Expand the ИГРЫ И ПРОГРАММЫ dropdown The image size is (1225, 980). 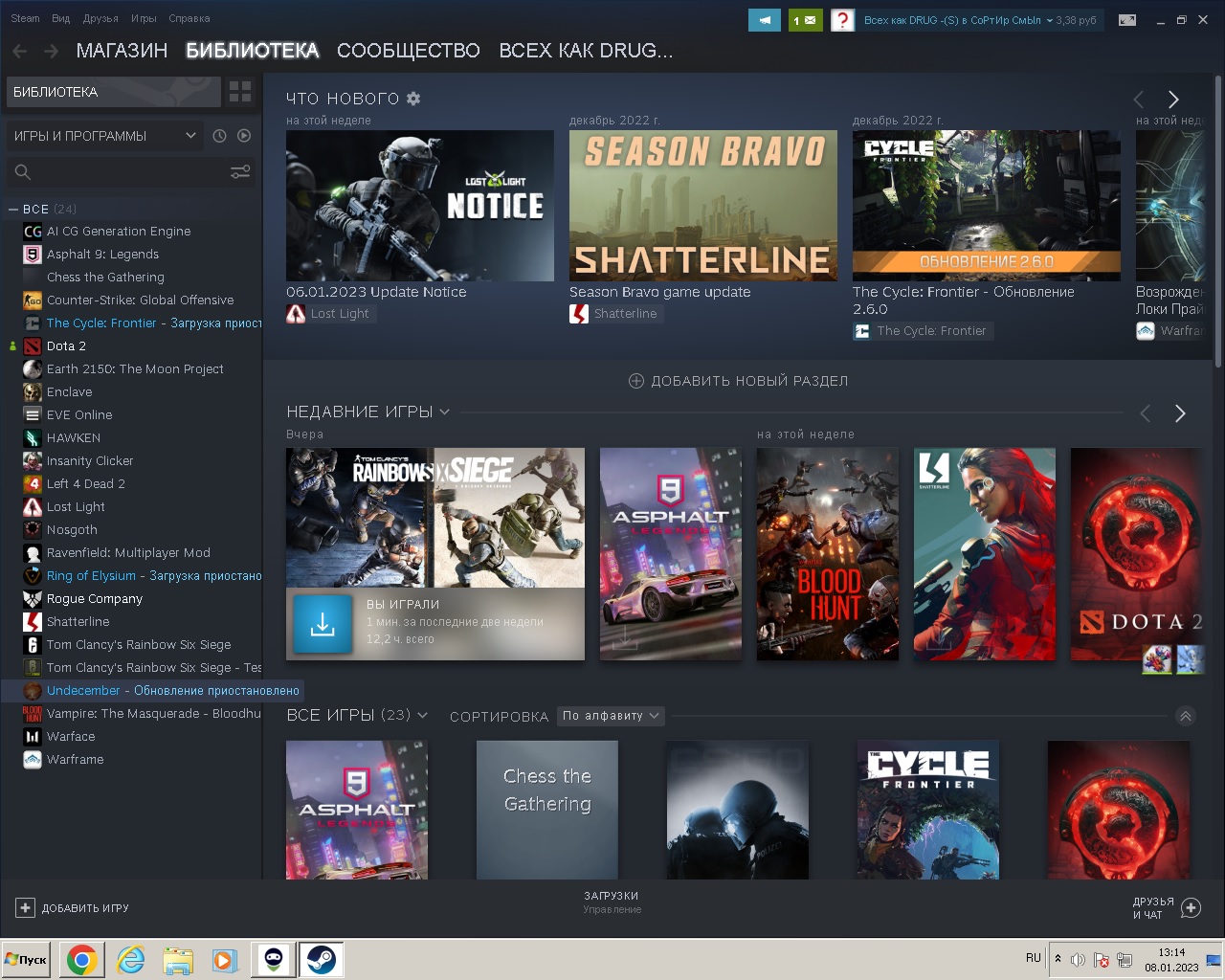coord(104,136)
